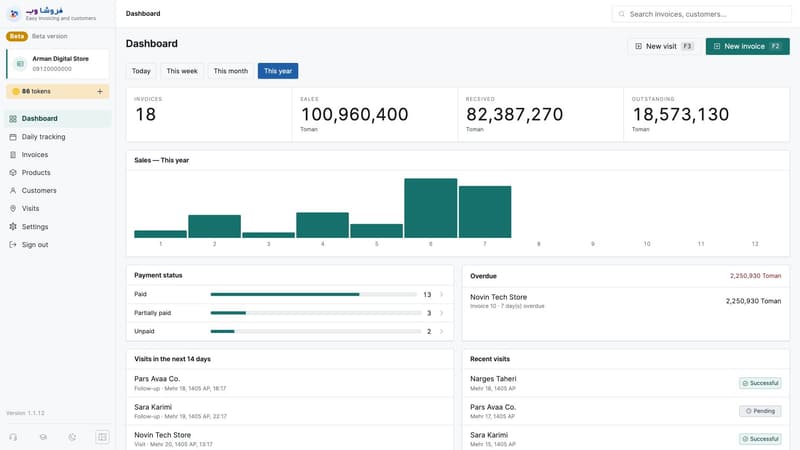Screen dimensions: 800x450
Task: Click the Sign out arrow icon
Action: tap(13, 244)
